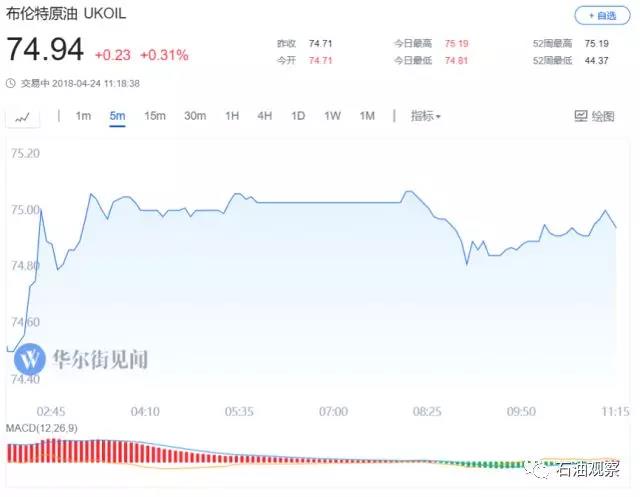This screenshot has height=497, width=640.
Task: Click the line chart type icon
Action: point(22,117)
